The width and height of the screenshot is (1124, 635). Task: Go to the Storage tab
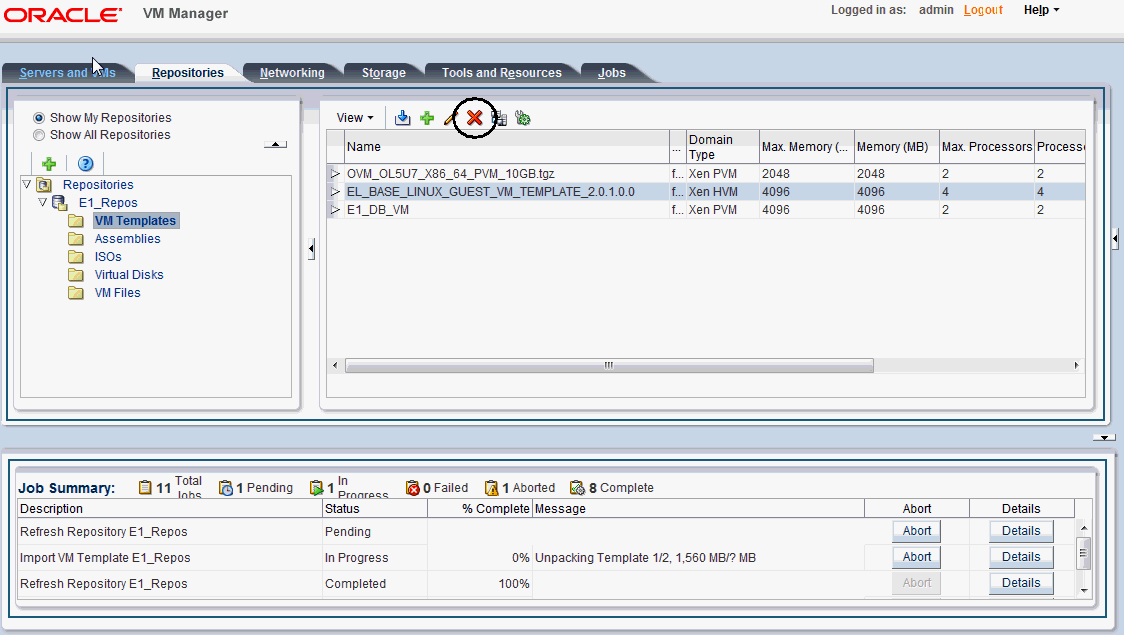pyautogui.click(x=384, y=72)
